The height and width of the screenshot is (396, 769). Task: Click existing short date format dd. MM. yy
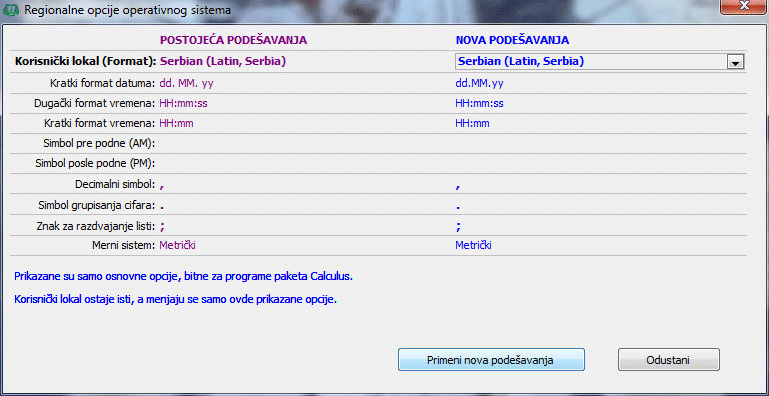click(x=187, y=83)
